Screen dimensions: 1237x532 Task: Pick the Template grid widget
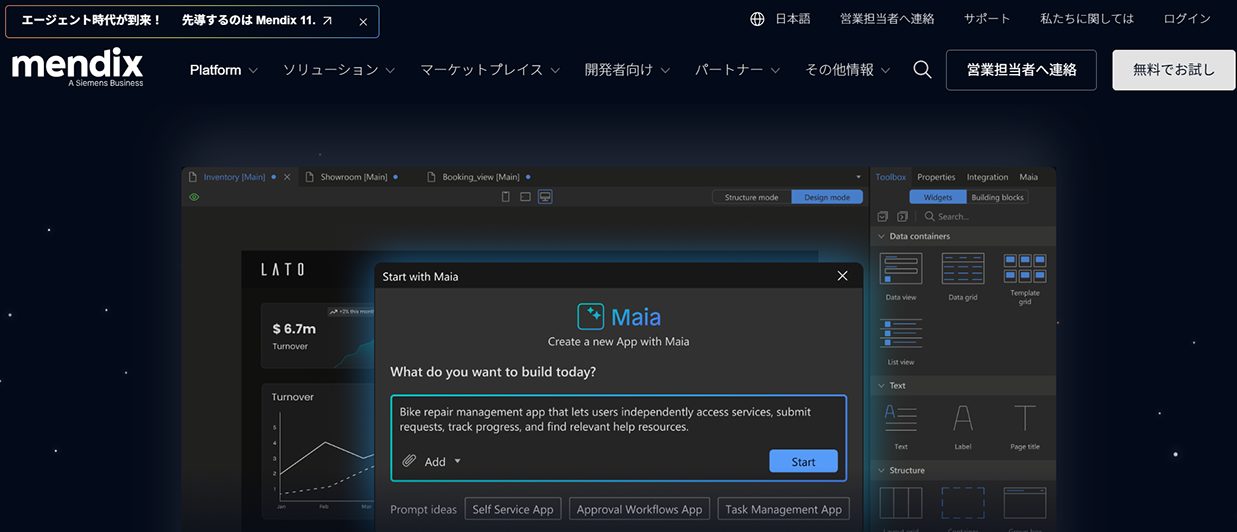coord(1025,279)
